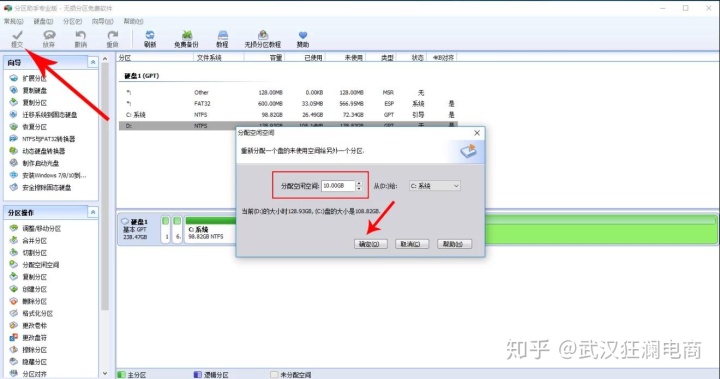This screenshot has height=379, width=720.
Task: Click the 10.00GB free space input field
Action: [x=338, y=186]
